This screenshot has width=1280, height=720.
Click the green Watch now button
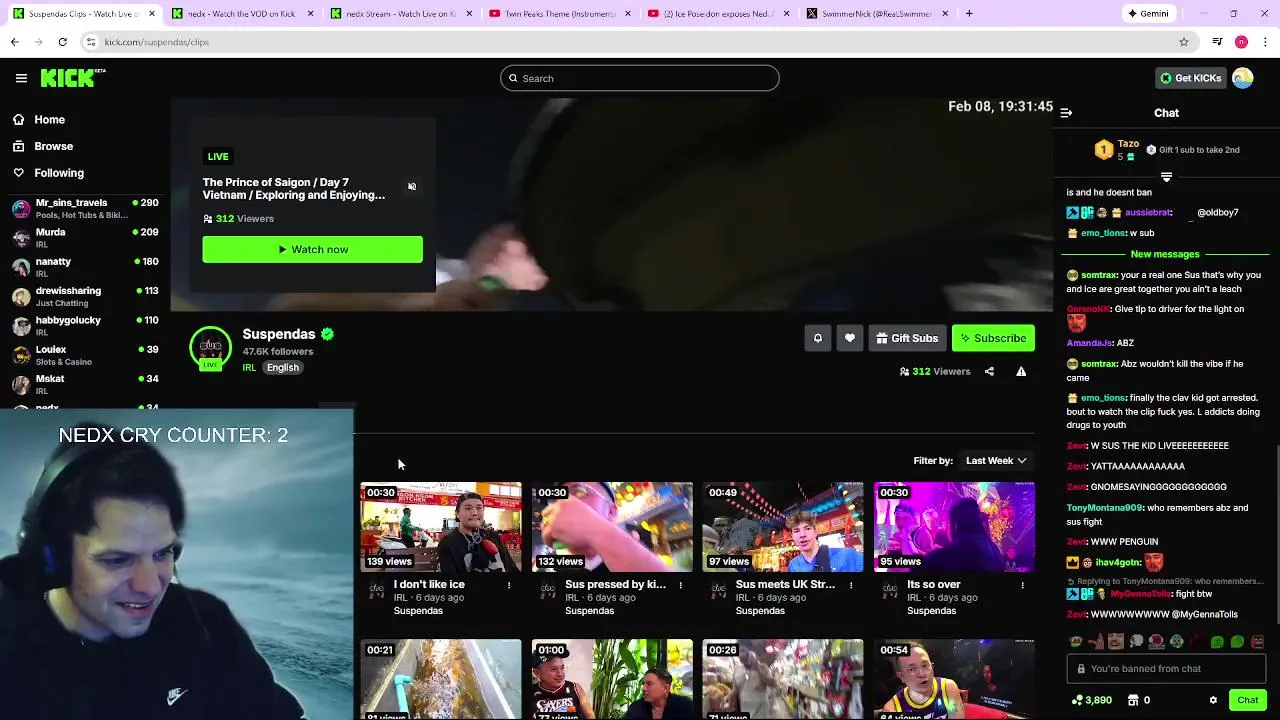coord(312,249)
